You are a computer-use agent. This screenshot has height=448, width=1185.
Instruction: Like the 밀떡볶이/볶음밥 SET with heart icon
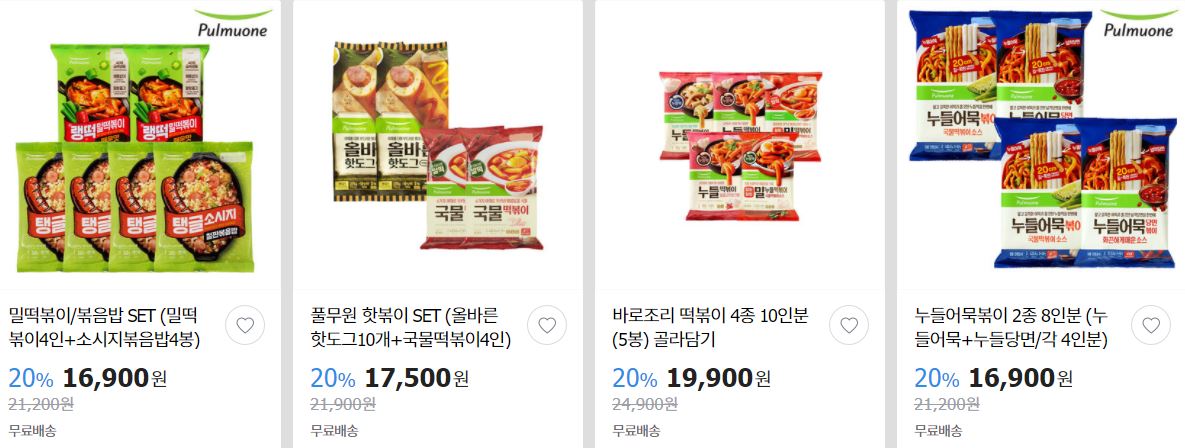[245, 326]
